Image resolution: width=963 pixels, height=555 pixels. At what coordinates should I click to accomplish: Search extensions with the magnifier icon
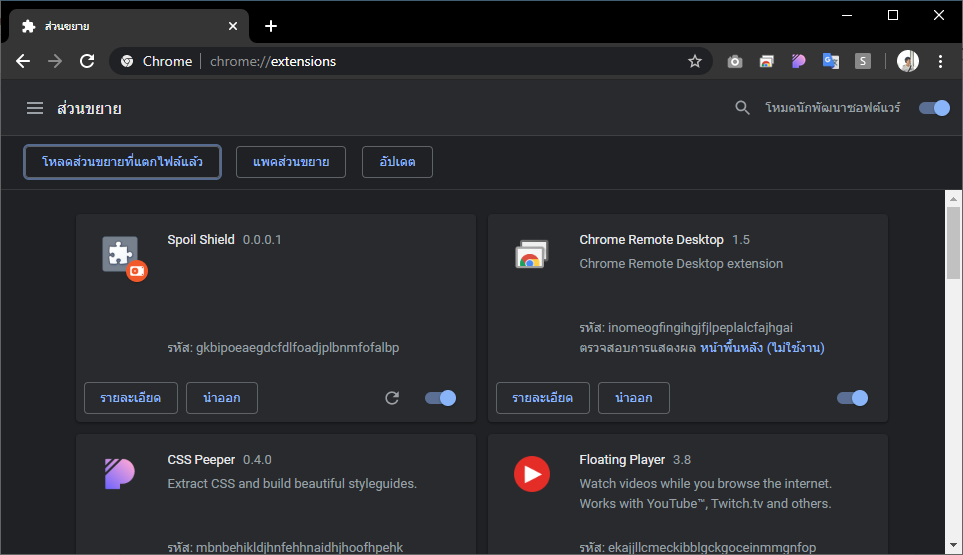pos(742,108)
